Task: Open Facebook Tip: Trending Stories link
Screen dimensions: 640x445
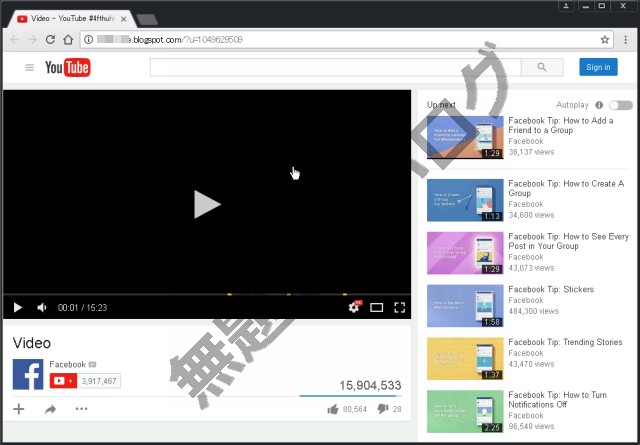Action: point(565,342)
